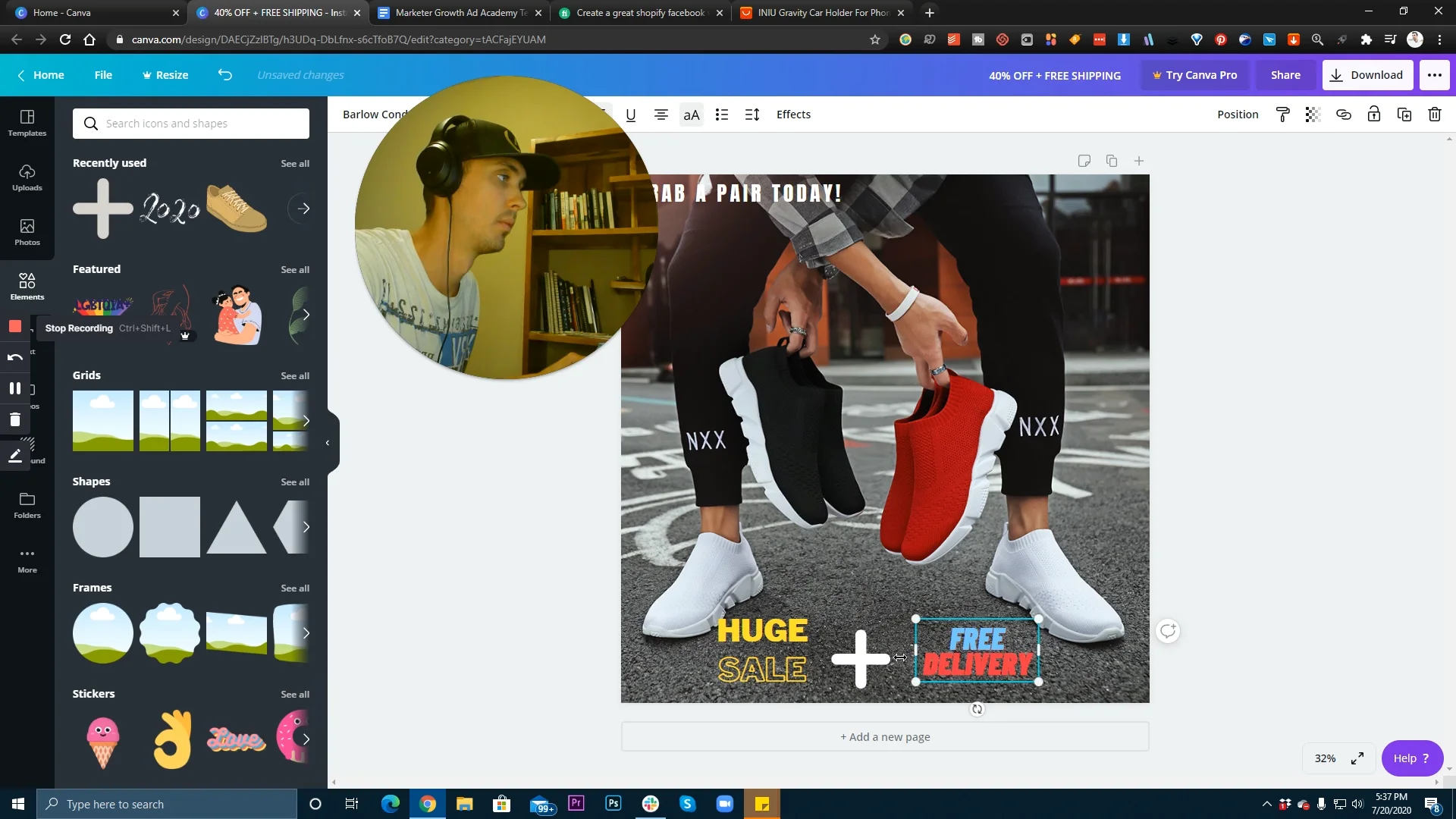Select the circle shape thumbnail
The image size is (1456, 819).
[x=103, y=527]
